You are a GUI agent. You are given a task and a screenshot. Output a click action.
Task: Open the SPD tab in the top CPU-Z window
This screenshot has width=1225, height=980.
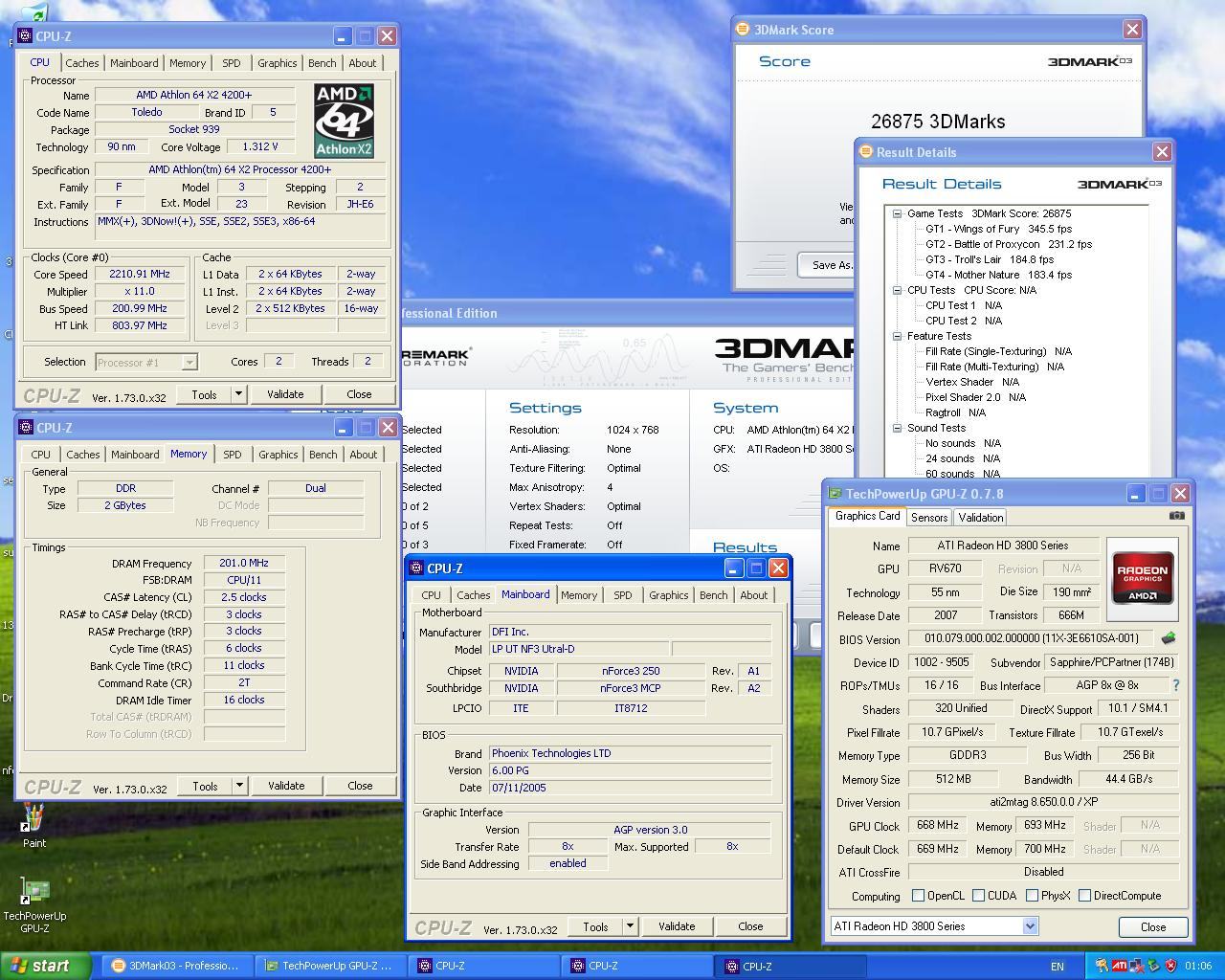click(232, 63)
